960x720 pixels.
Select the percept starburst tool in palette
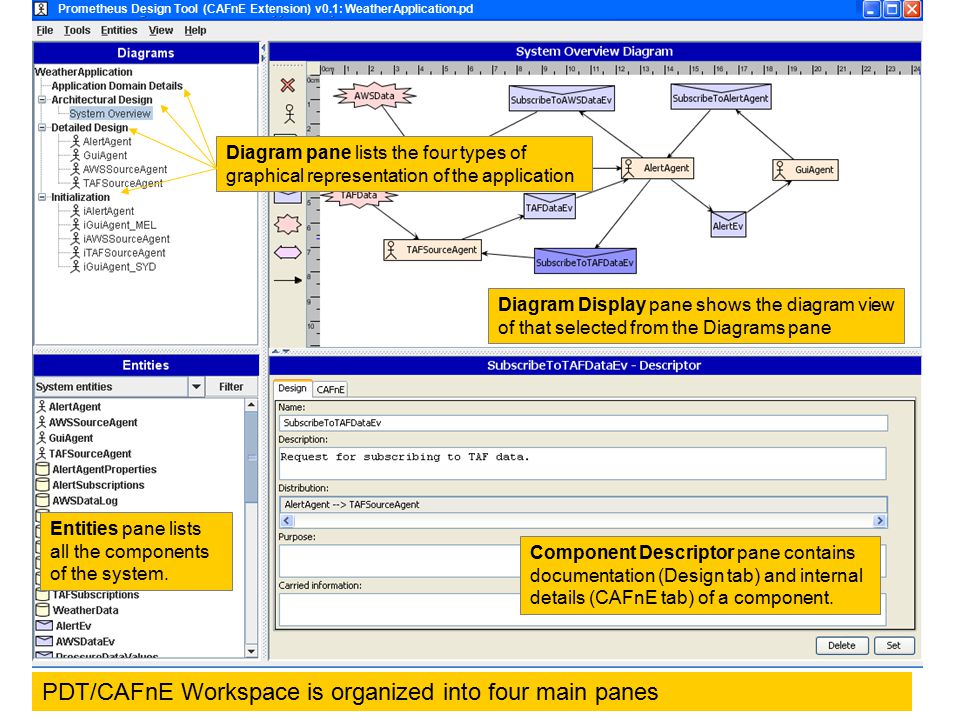[x=287, y=225]
